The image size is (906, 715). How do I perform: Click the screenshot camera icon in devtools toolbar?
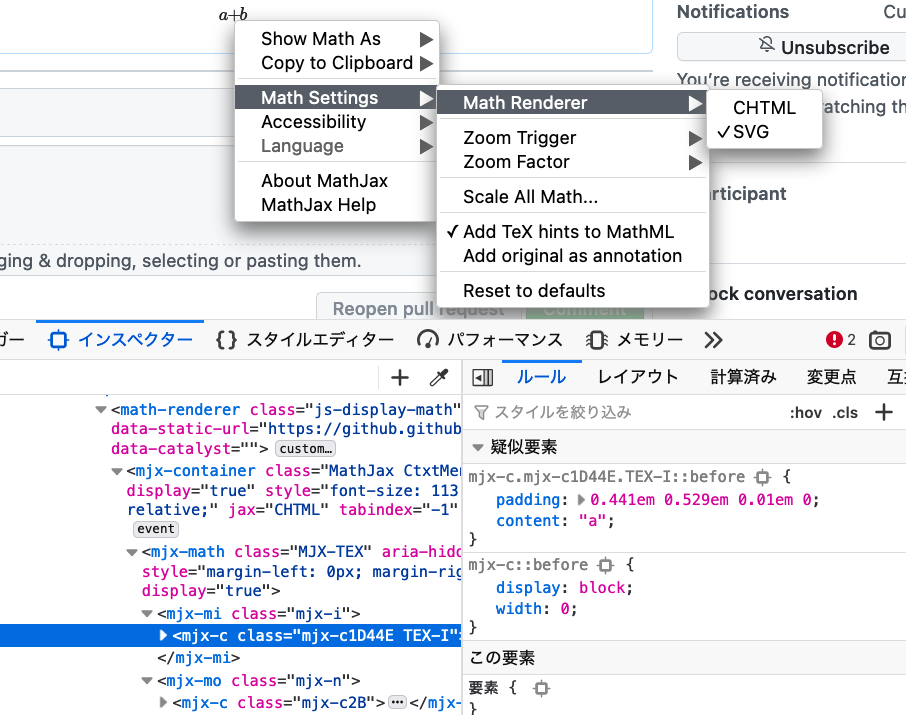[879, 340]
